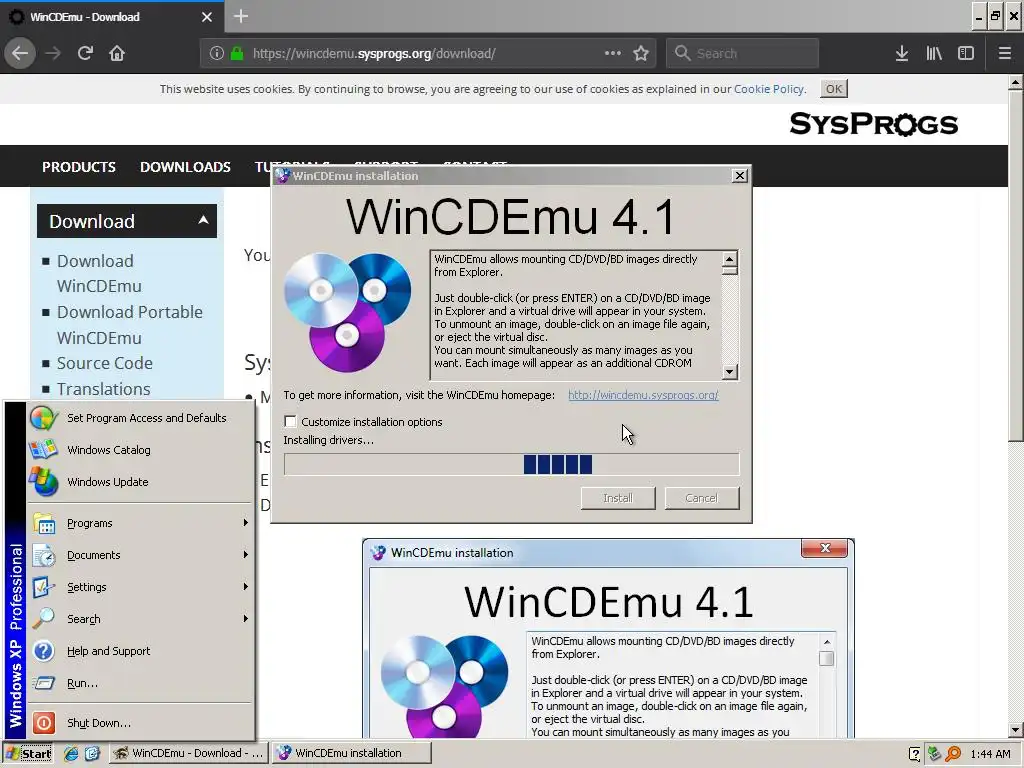This screenshot has height=768, width=1024.
Task: Toggle Firefox sidebar icon
Action: [x=966, y=53]
